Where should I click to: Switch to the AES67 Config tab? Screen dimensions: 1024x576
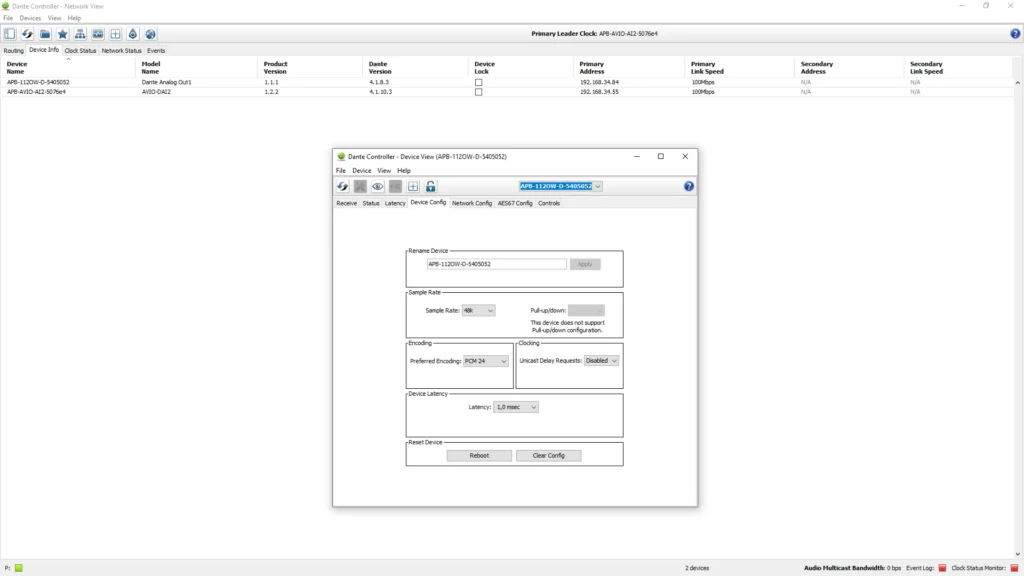(x=515, y=203)
